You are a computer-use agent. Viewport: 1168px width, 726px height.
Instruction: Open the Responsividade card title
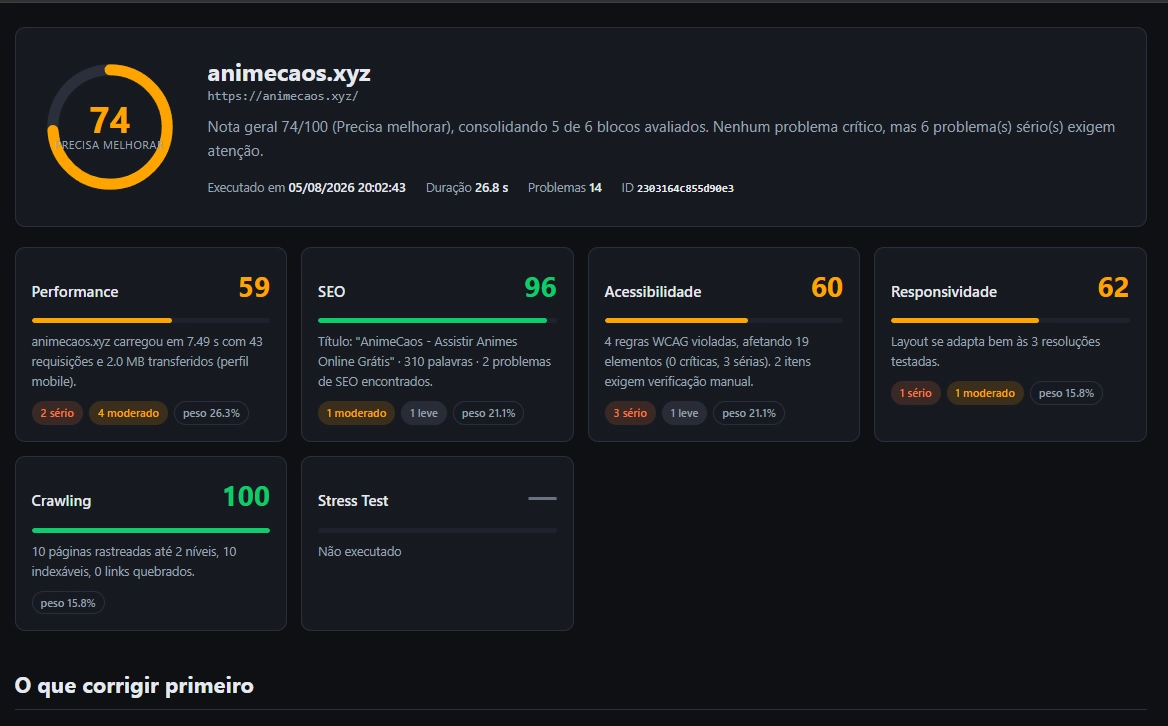pos(944,292)
